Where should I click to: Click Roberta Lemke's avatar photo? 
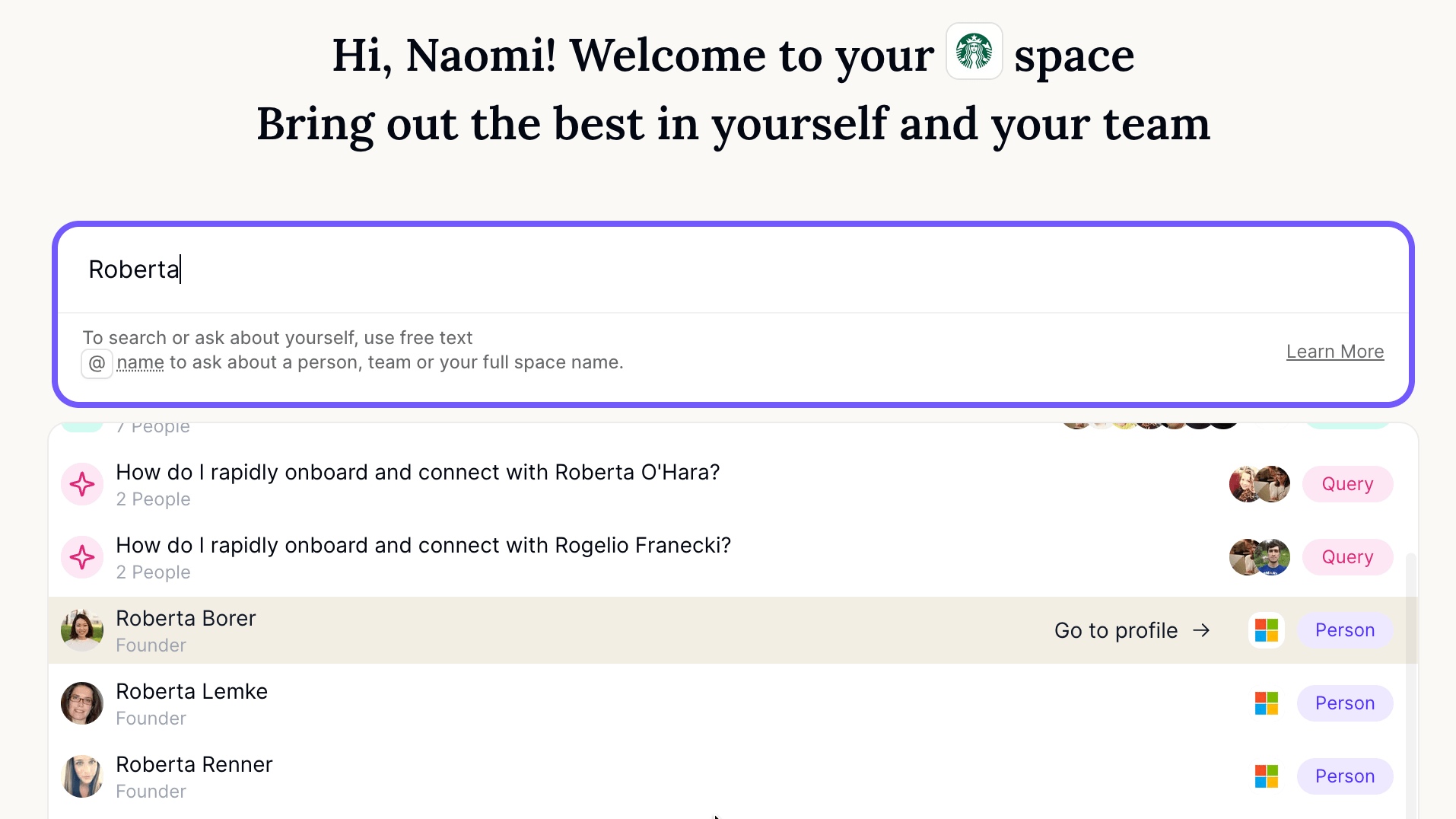click(x=82, y=703)
